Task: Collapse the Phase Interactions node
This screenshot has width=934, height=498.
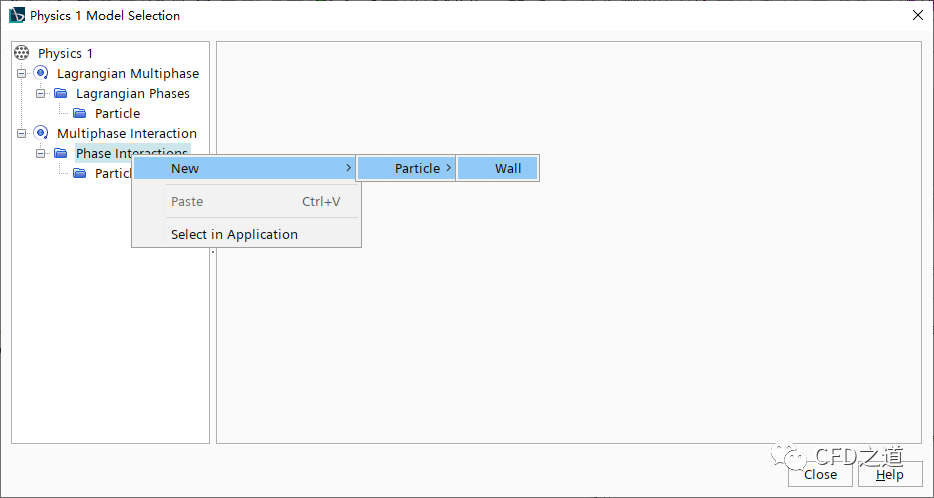Action: (41, 154)
